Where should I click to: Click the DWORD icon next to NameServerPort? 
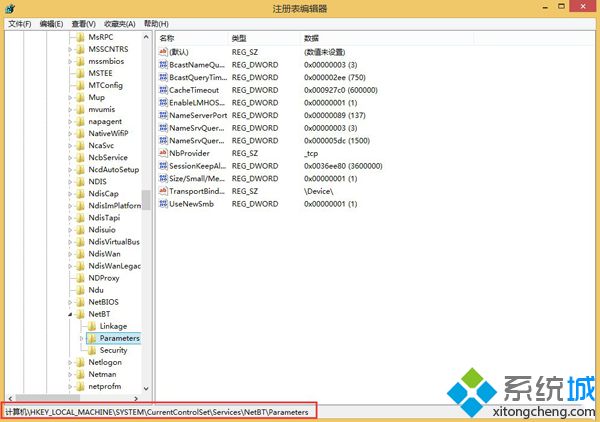(x=163, y=115)
